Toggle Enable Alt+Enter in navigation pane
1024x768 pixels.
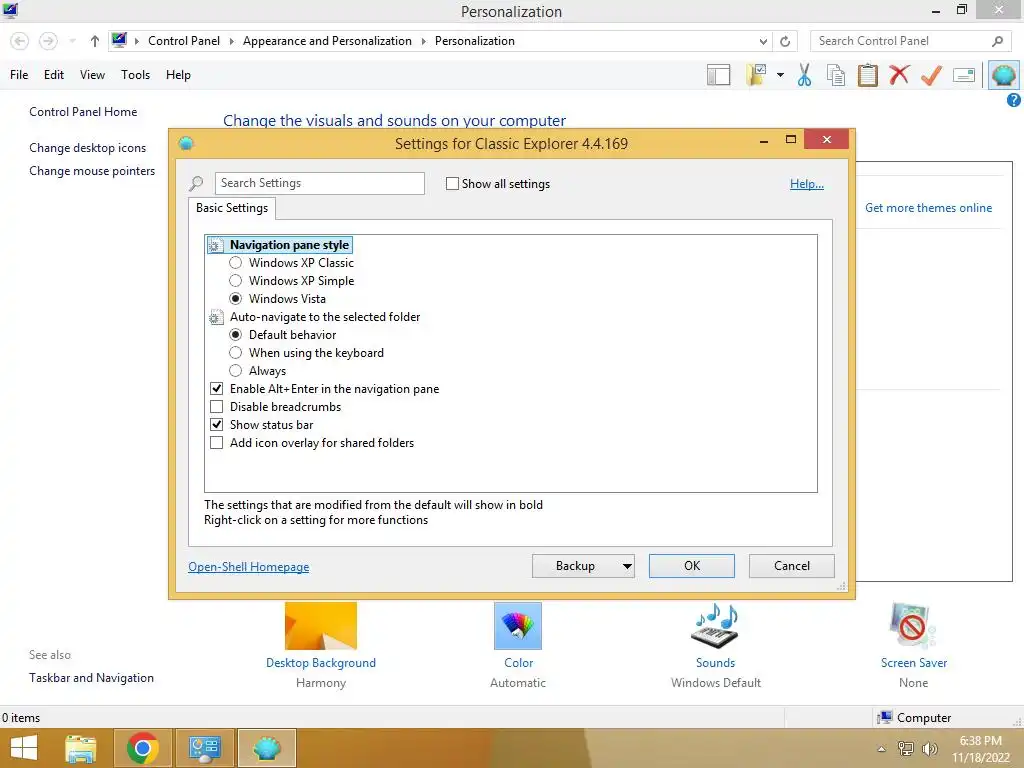[216, 389]
